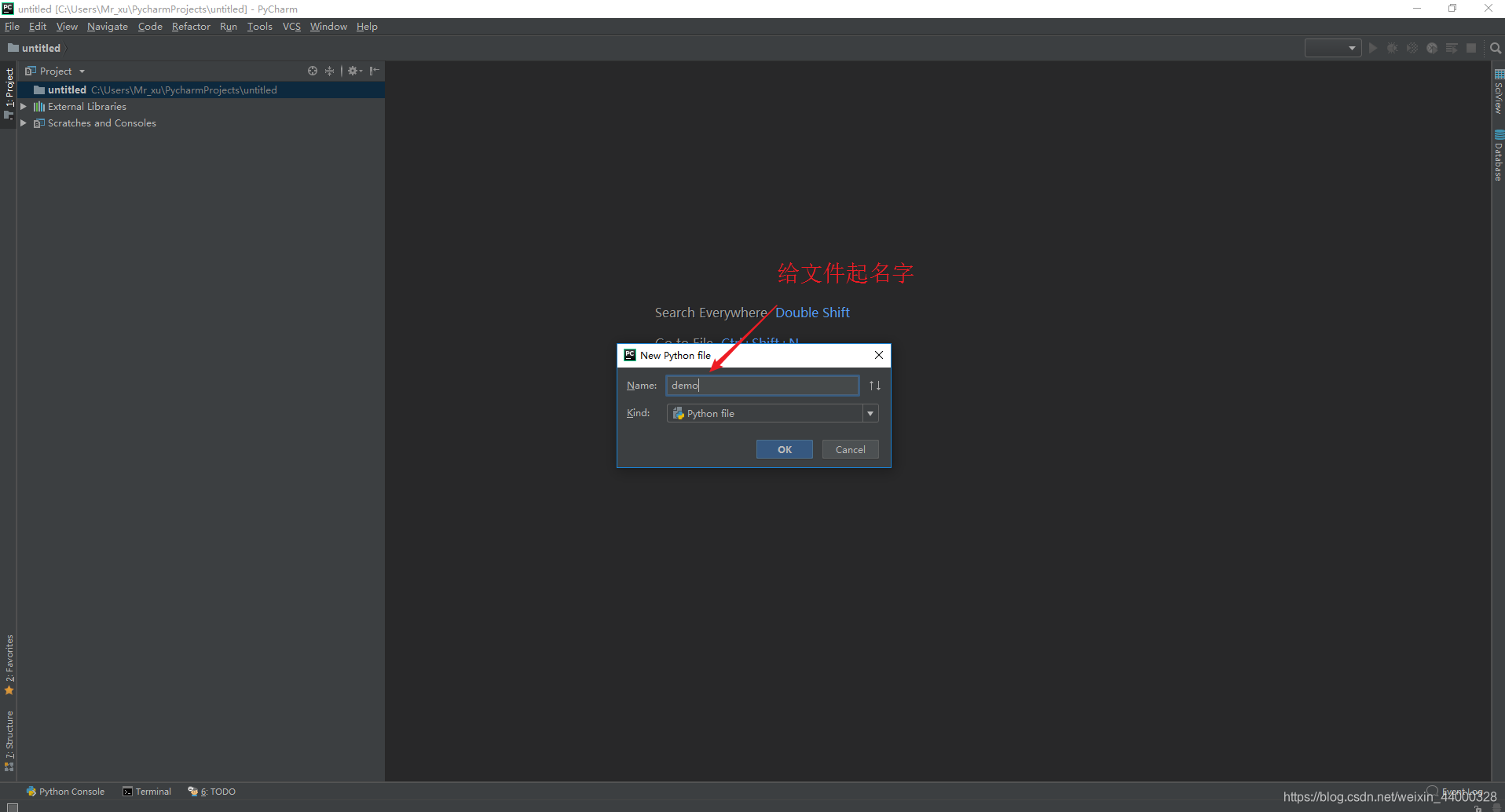The height and width of the screenshot is (812, 1505).
Task: Click the Run with Coverage icon
Action: 1412,48
